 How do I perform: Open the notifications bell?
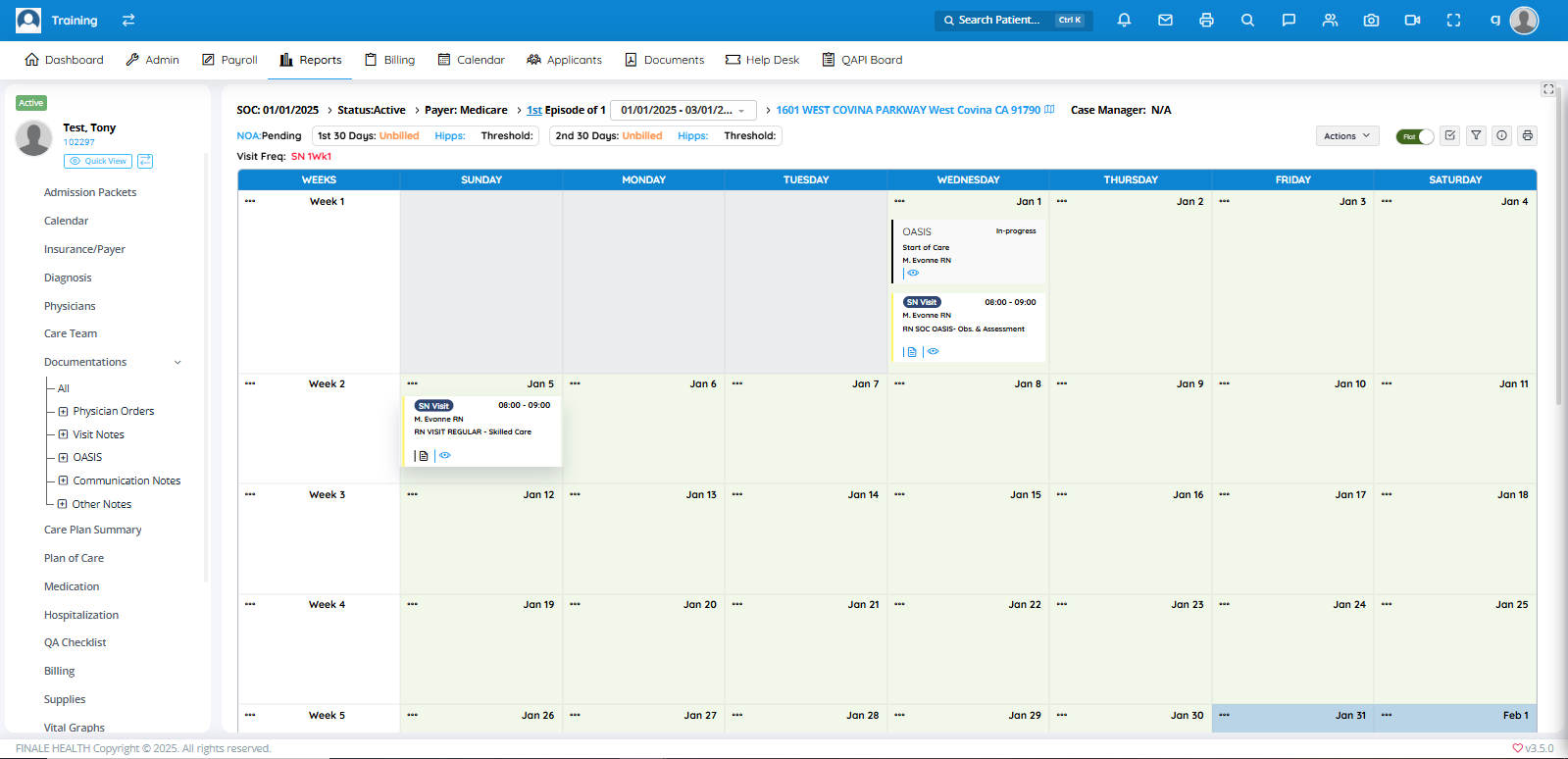(x=1124, y=20)
